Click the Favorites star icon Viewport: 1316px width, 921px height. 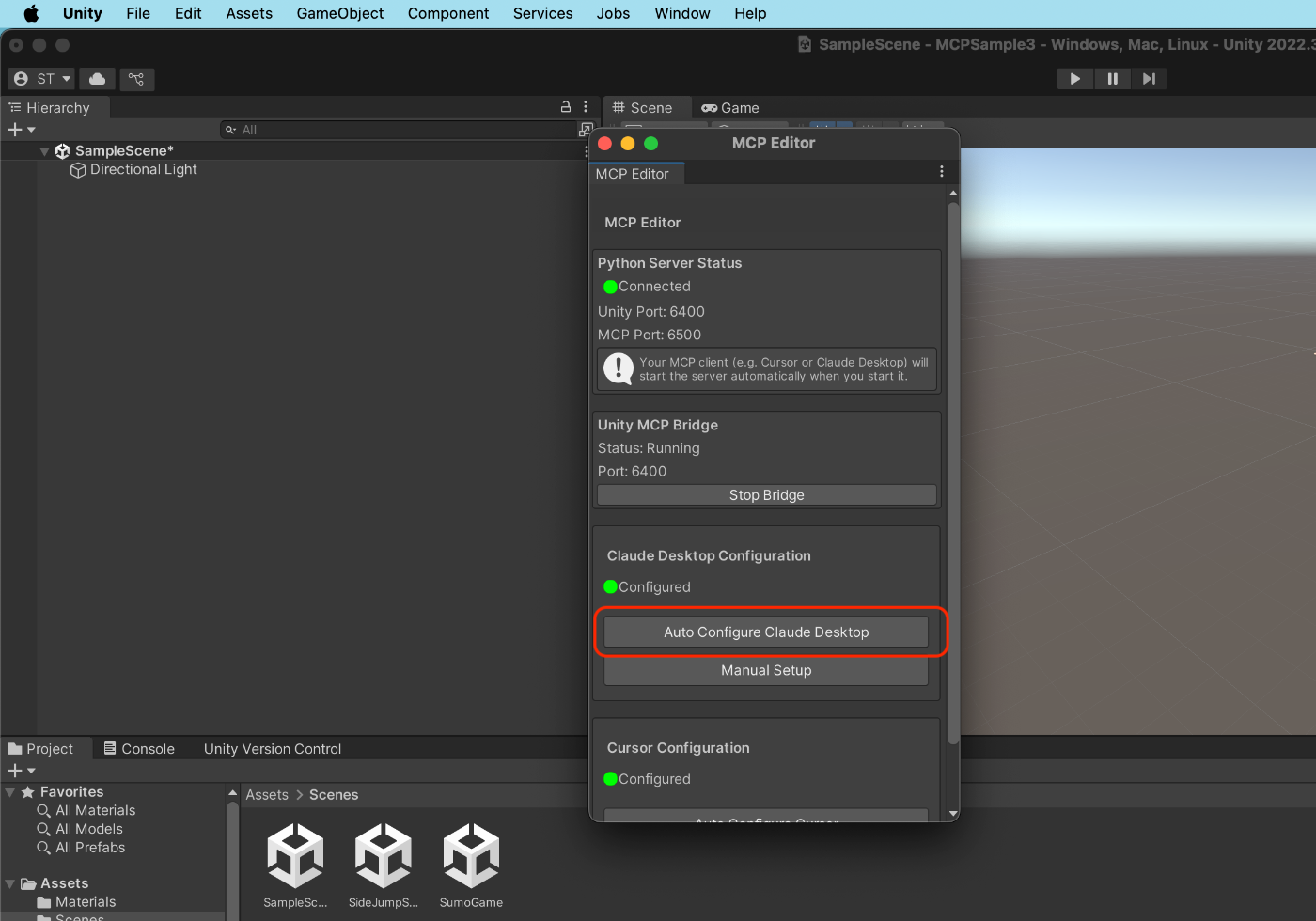[x=28, y=792]
